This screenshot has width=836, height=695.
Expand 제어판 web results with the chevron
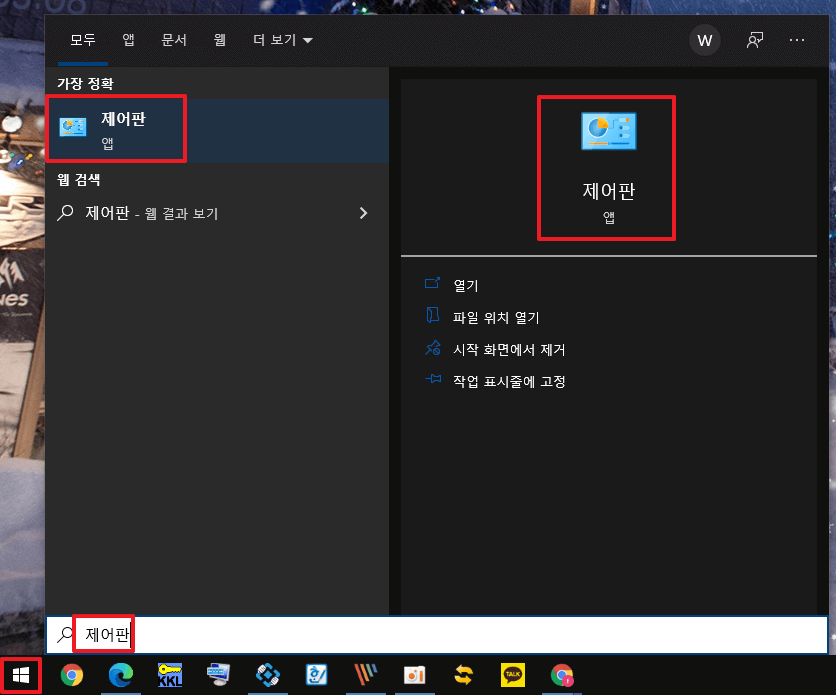click(x=363, y=213)
